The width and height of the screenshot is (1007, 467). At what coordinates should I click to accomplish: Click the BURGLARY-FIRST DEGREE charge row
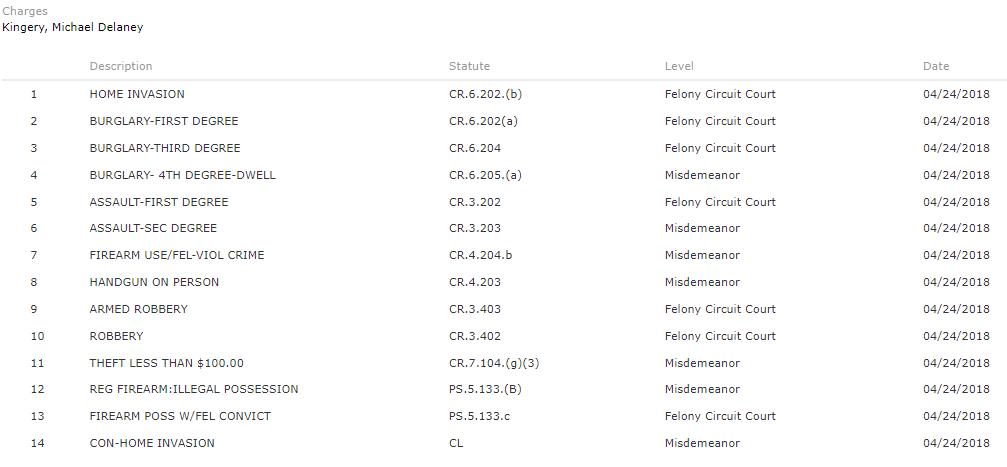164,121
